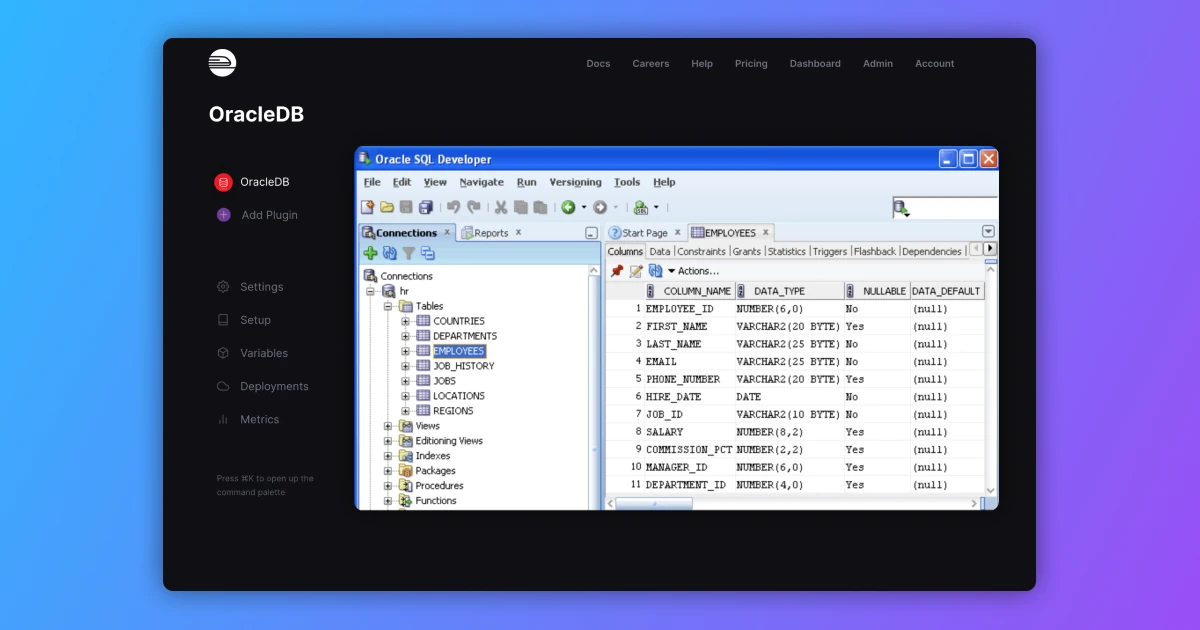Open the Triggers sub-tab

pyautogui.click(x=830, y=251)
